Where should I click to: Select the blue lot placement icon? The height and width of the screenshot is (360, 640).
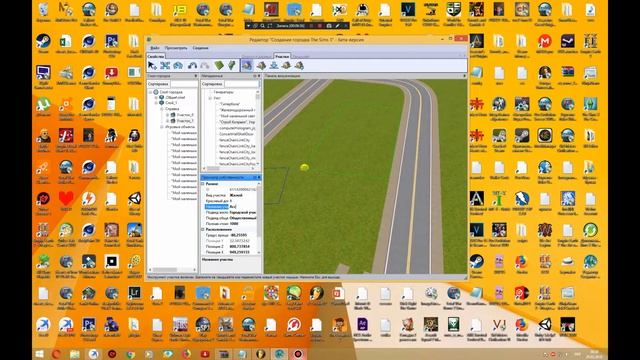[x=274, y=65]
